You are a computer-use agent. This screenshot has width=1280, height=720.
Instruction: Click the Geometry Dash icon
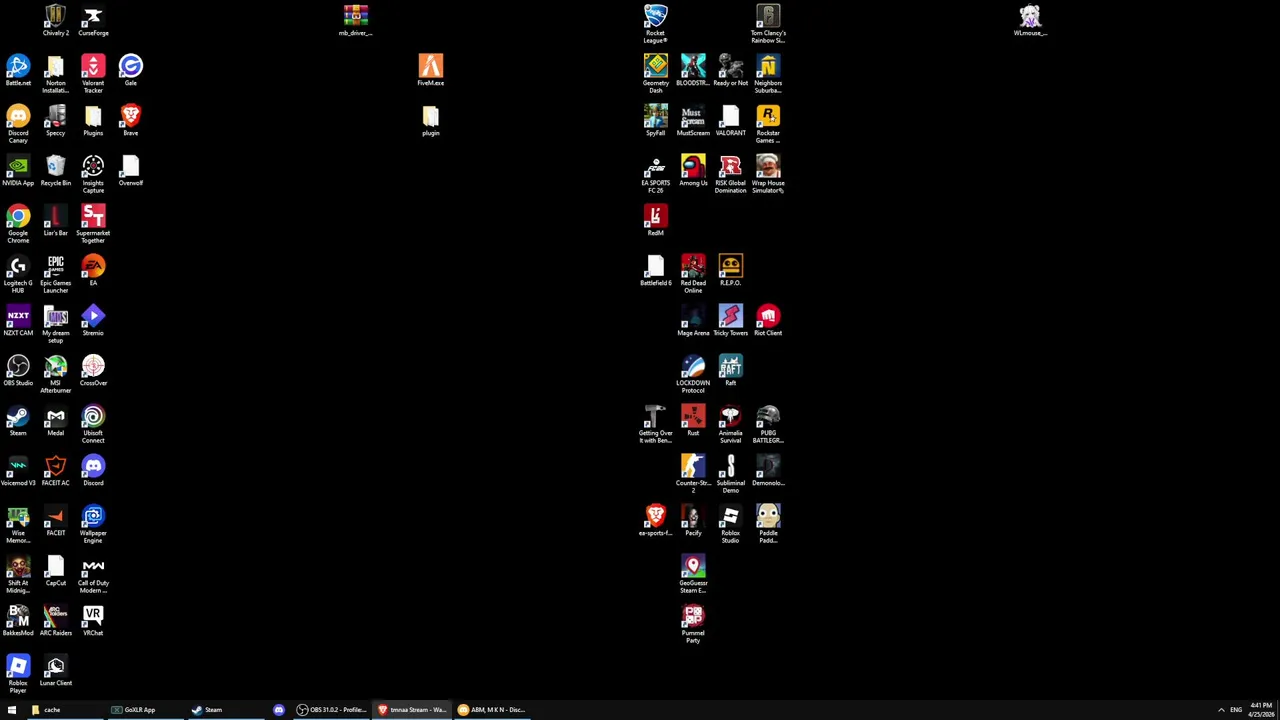pos(655,73)
